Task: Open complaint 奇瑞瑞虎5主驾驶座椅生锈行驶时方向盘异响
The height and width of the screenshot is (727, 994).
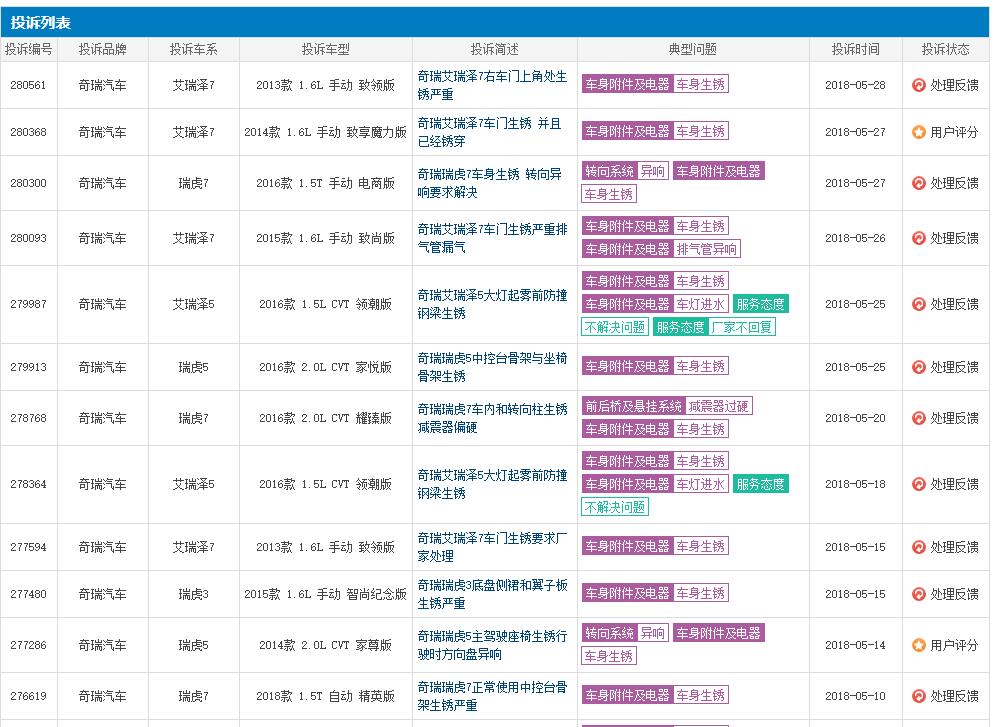Action: click(x=492, y=645)
